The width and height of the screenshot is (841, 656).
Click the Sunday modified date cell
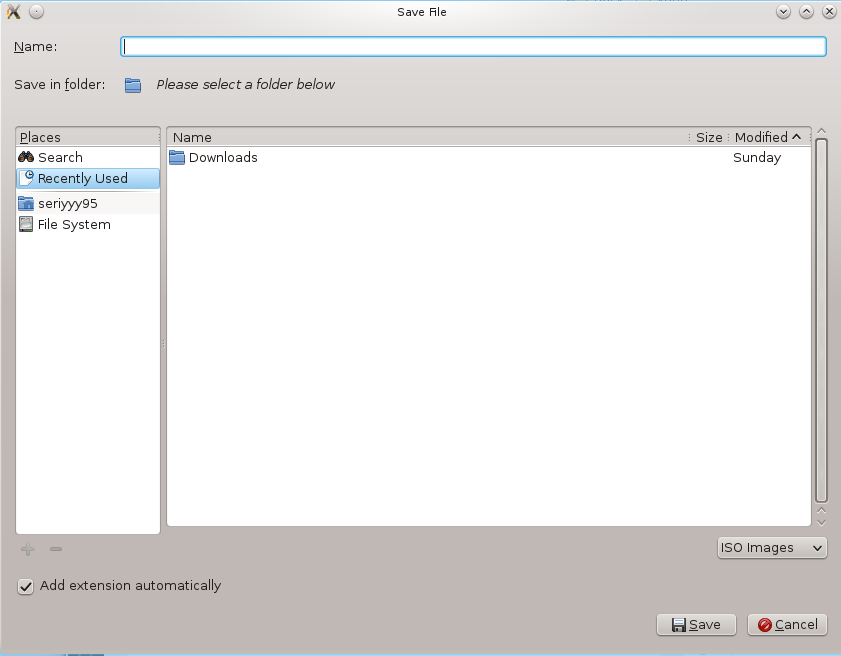point(757,158)
